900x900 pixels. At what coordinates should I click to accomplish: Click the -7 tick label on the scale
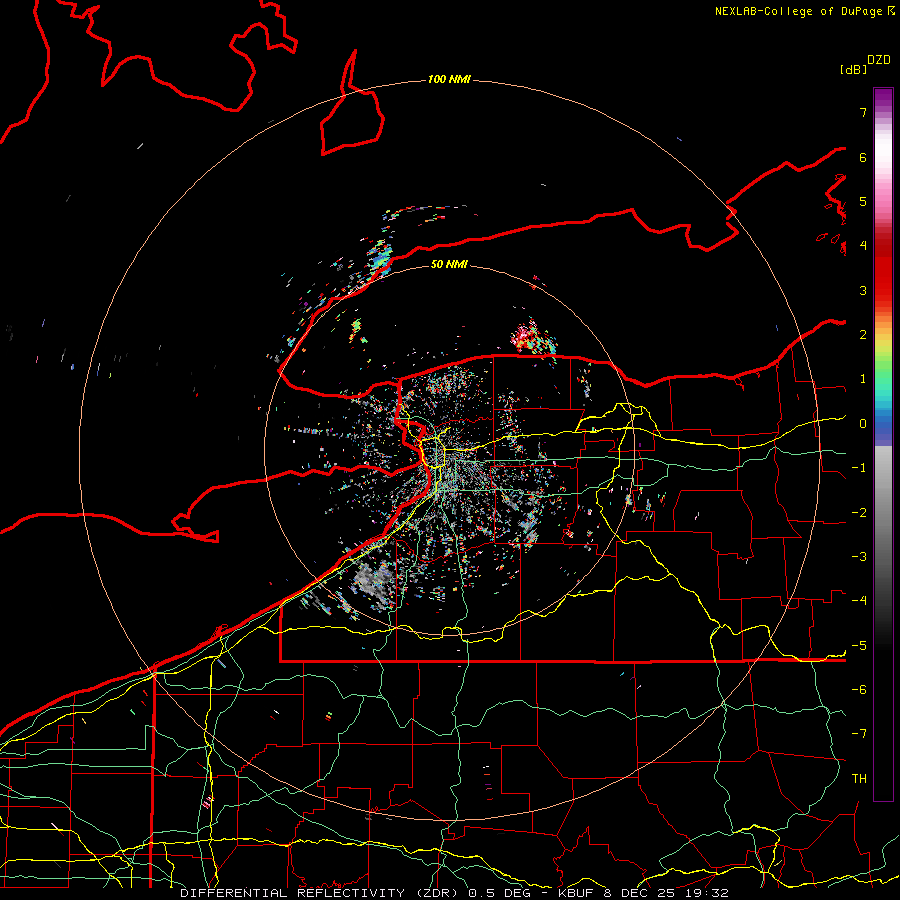point(859,734)
